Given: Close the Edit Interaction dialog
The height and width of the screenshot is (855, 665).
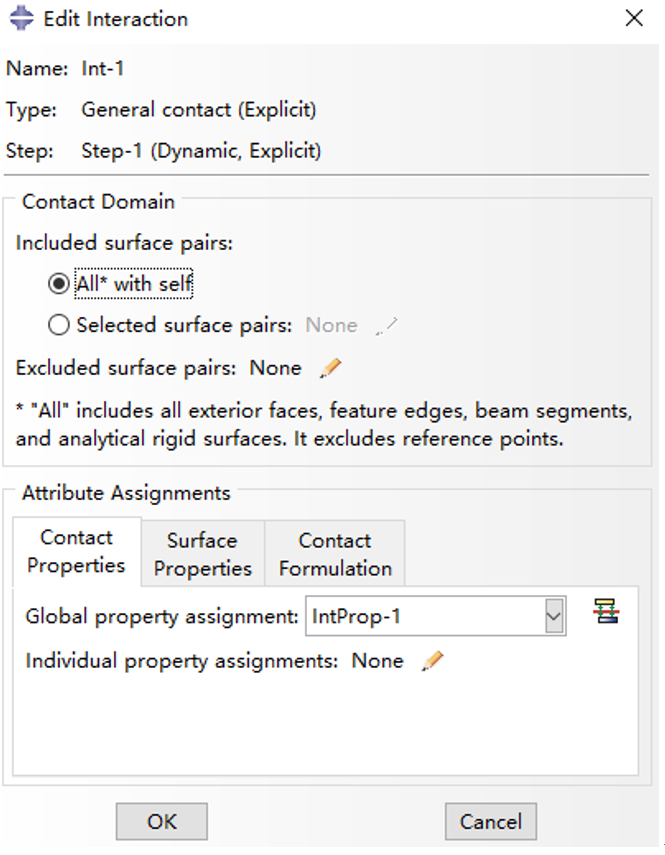Looking at the screenshot, I should pos(633,19).
